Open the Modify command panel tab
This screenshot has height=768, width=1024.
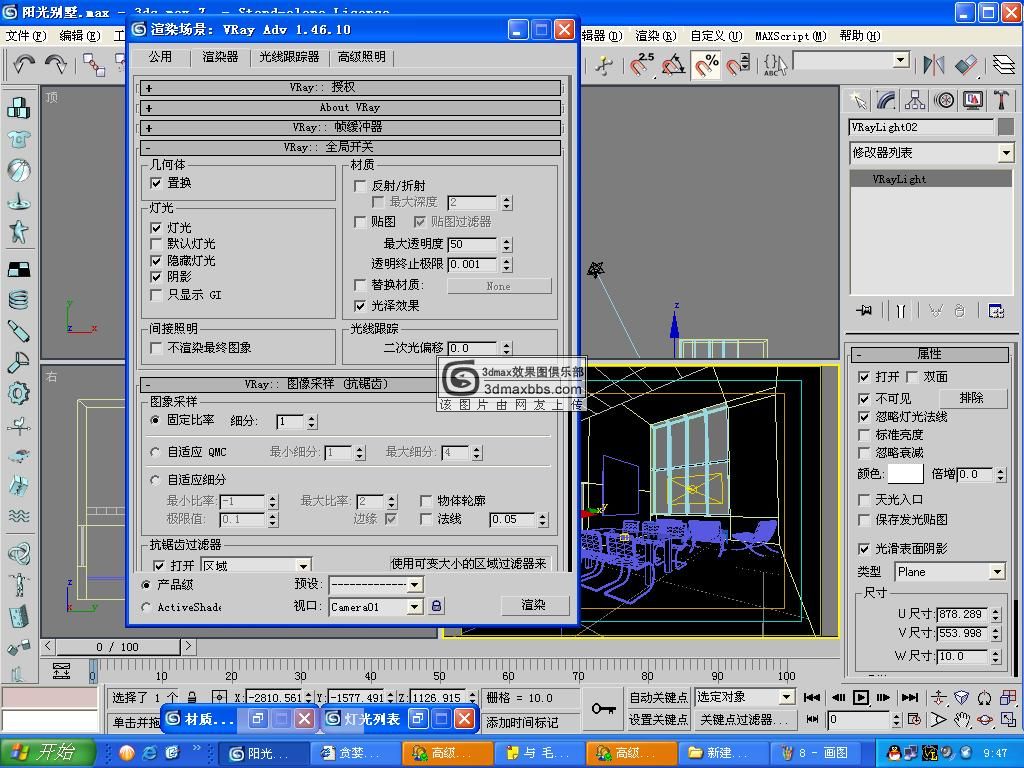click(x=886, y=101)
